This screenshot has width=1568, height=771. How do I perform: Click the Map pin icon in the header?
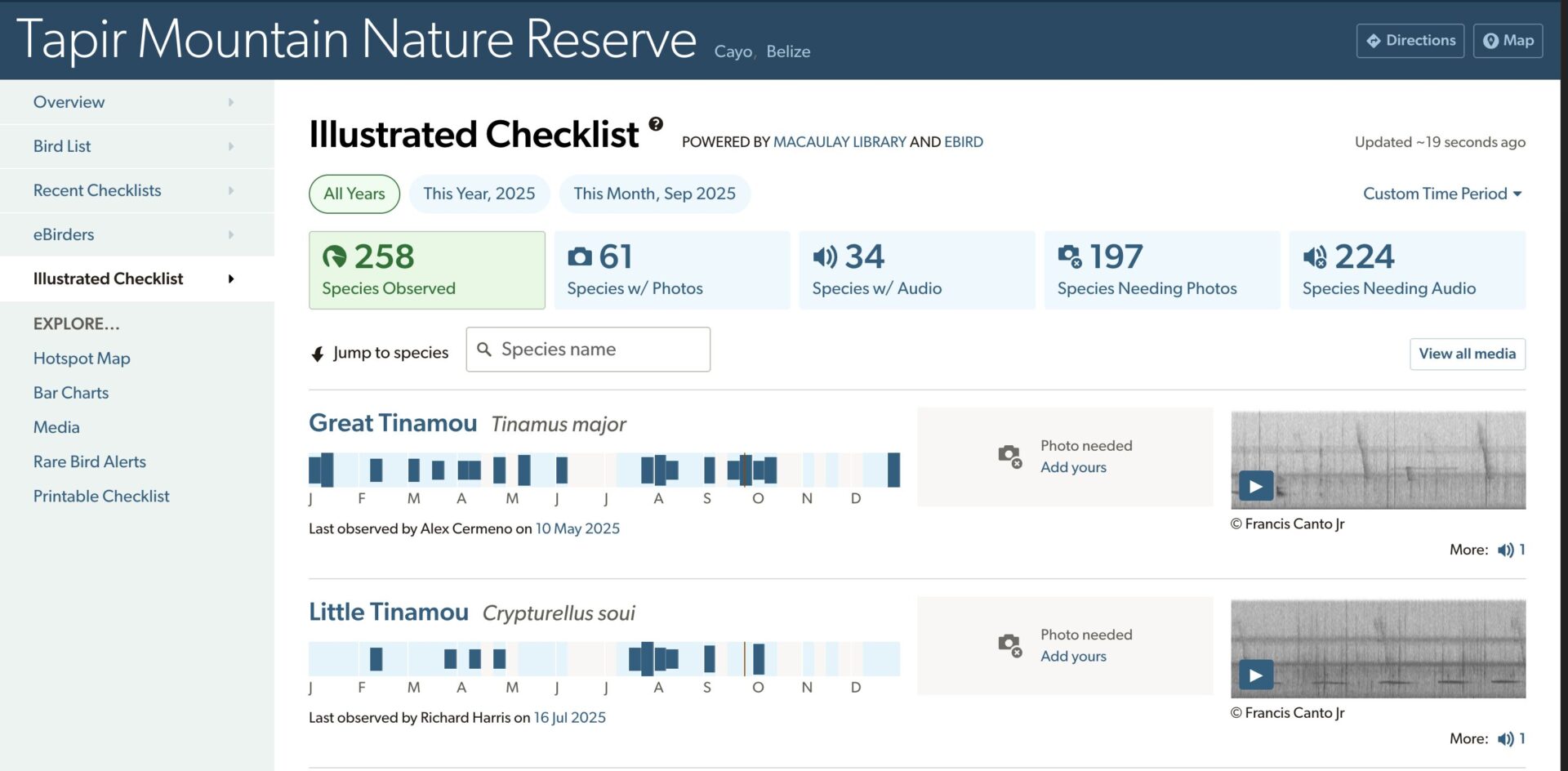pyautogui.click(x=1490, y=39)
